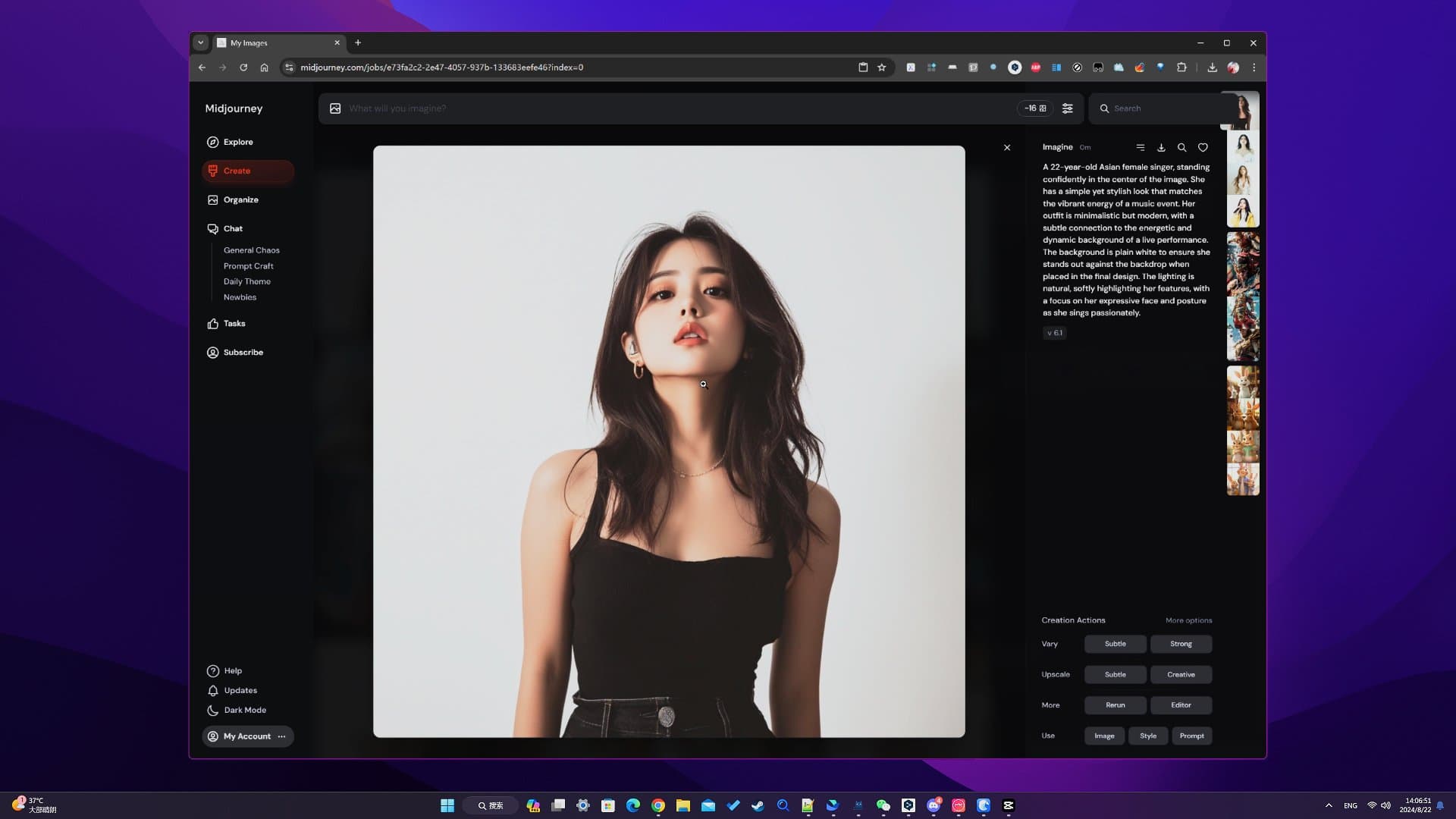Open the Organize section

[x=240, y=199]
